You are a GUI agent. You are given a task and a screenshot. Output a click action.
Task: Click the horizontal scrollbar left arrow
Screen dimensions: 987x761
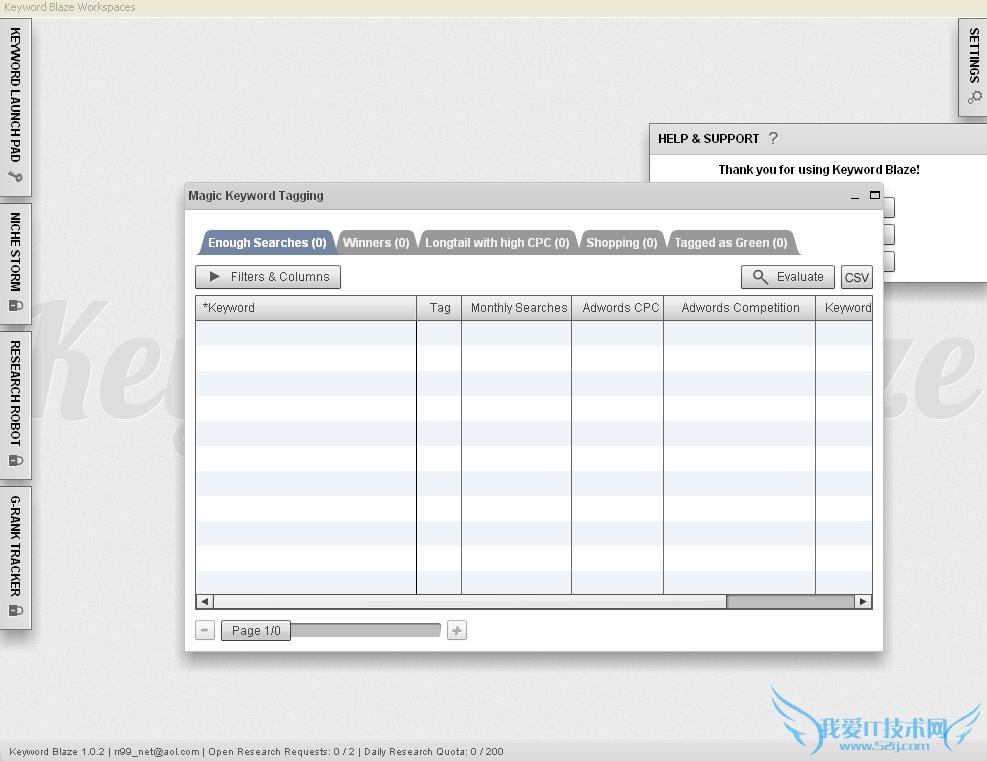click(205, 602)
